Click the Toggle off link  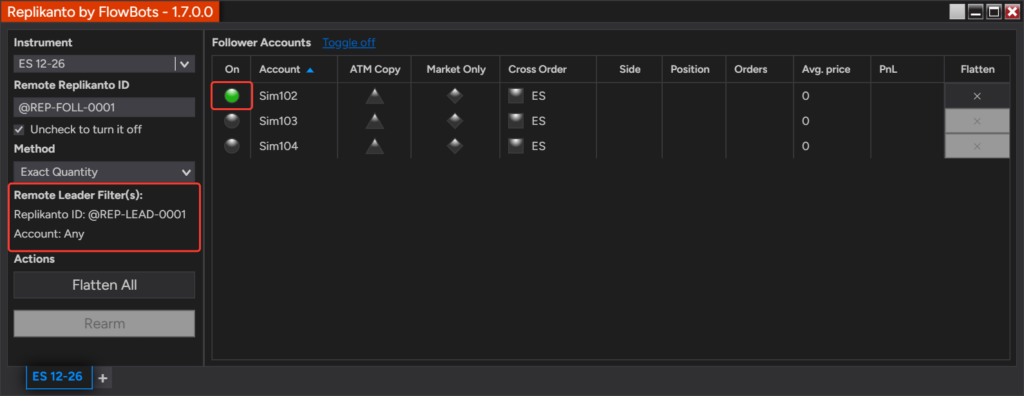[349, 42]
